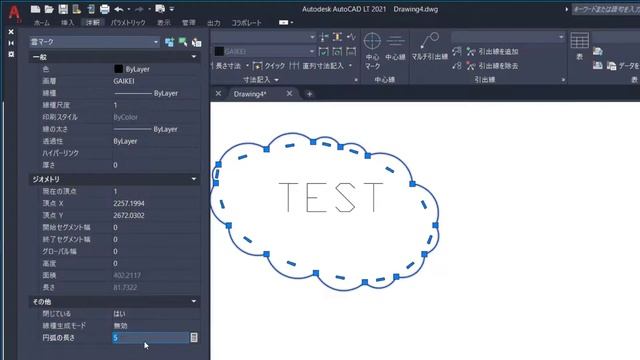Click the New drawing icon

coord(36,9)
